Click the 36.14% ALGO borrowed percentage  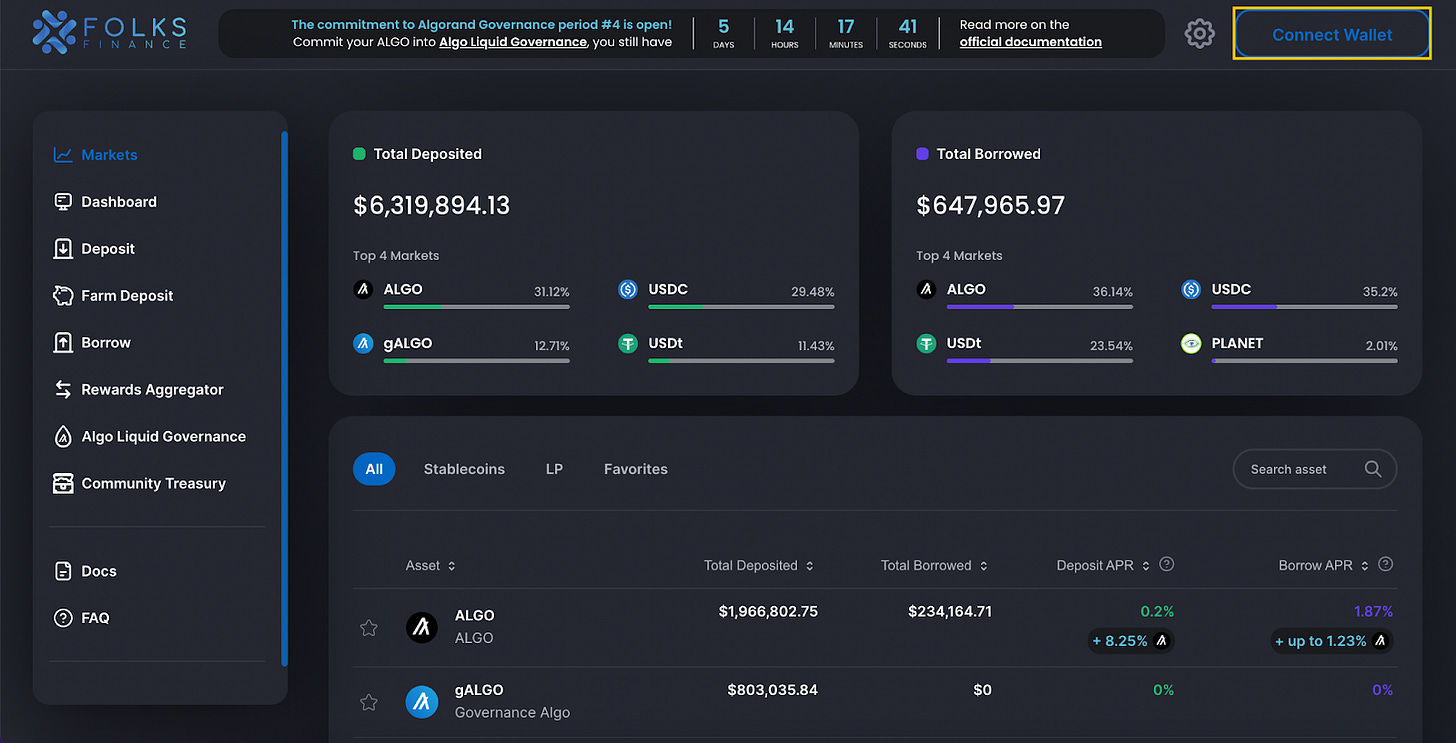pyautogui.click(x=1113, y=292)
